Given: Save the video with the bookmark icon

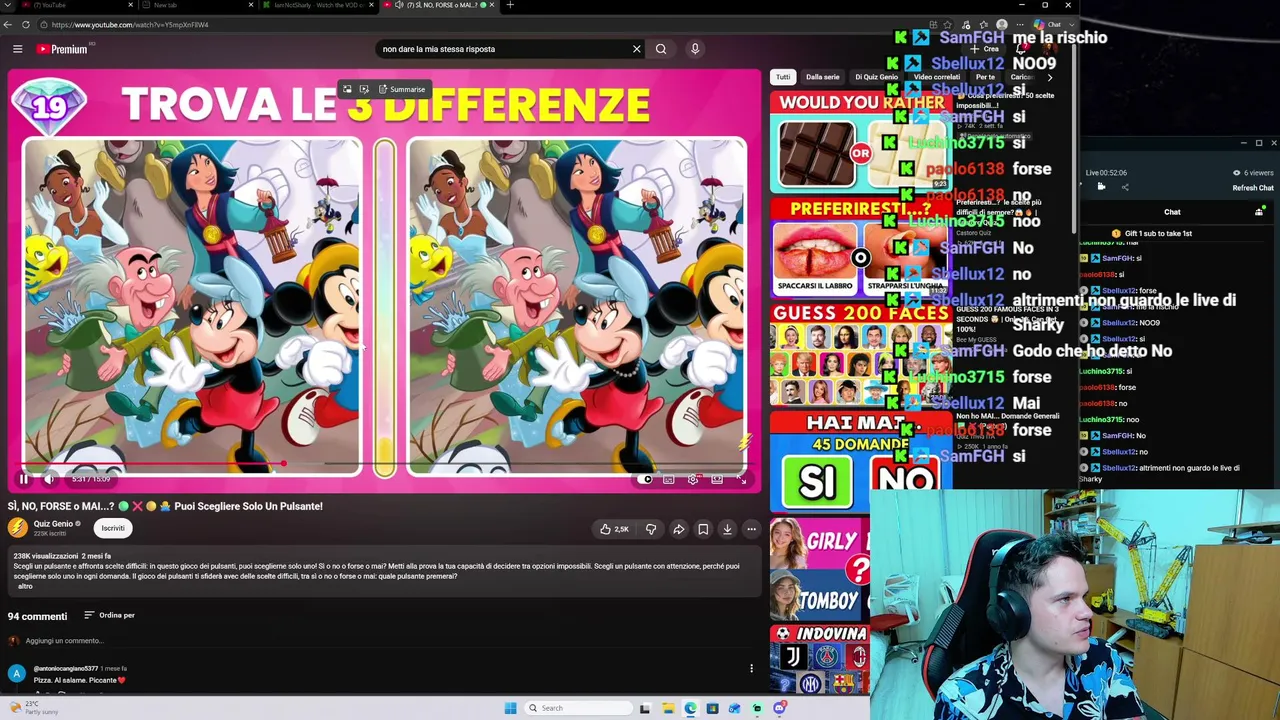Looking at the screenshot, I should 703,529.
